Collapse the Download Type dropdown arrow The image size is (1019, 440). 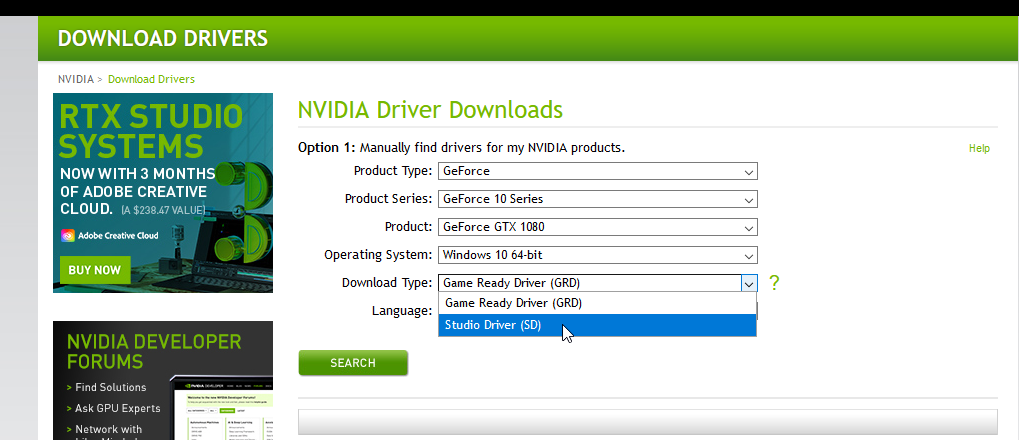pyautogui.click(x=748, y=283)
